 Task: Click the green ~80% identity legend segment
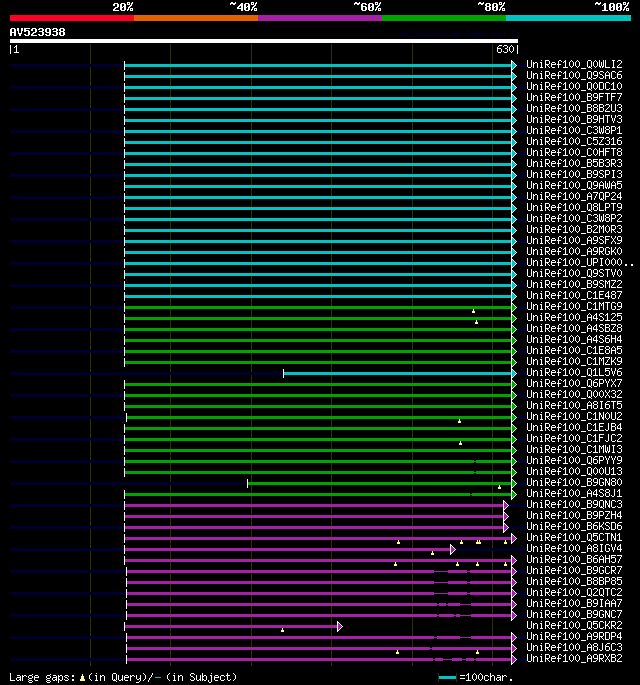click(x=444, y=18)
